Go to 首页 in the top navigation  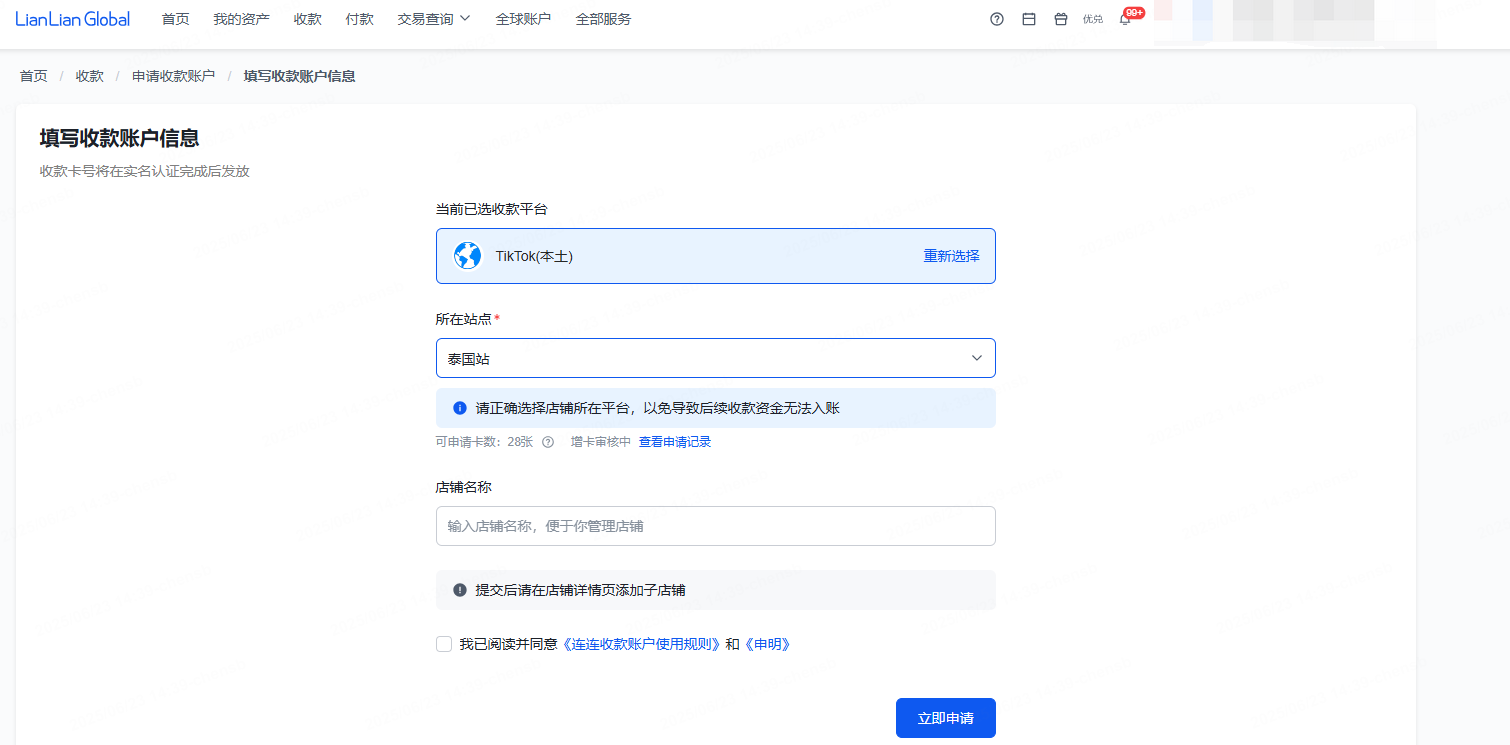[x=176, y=19]
